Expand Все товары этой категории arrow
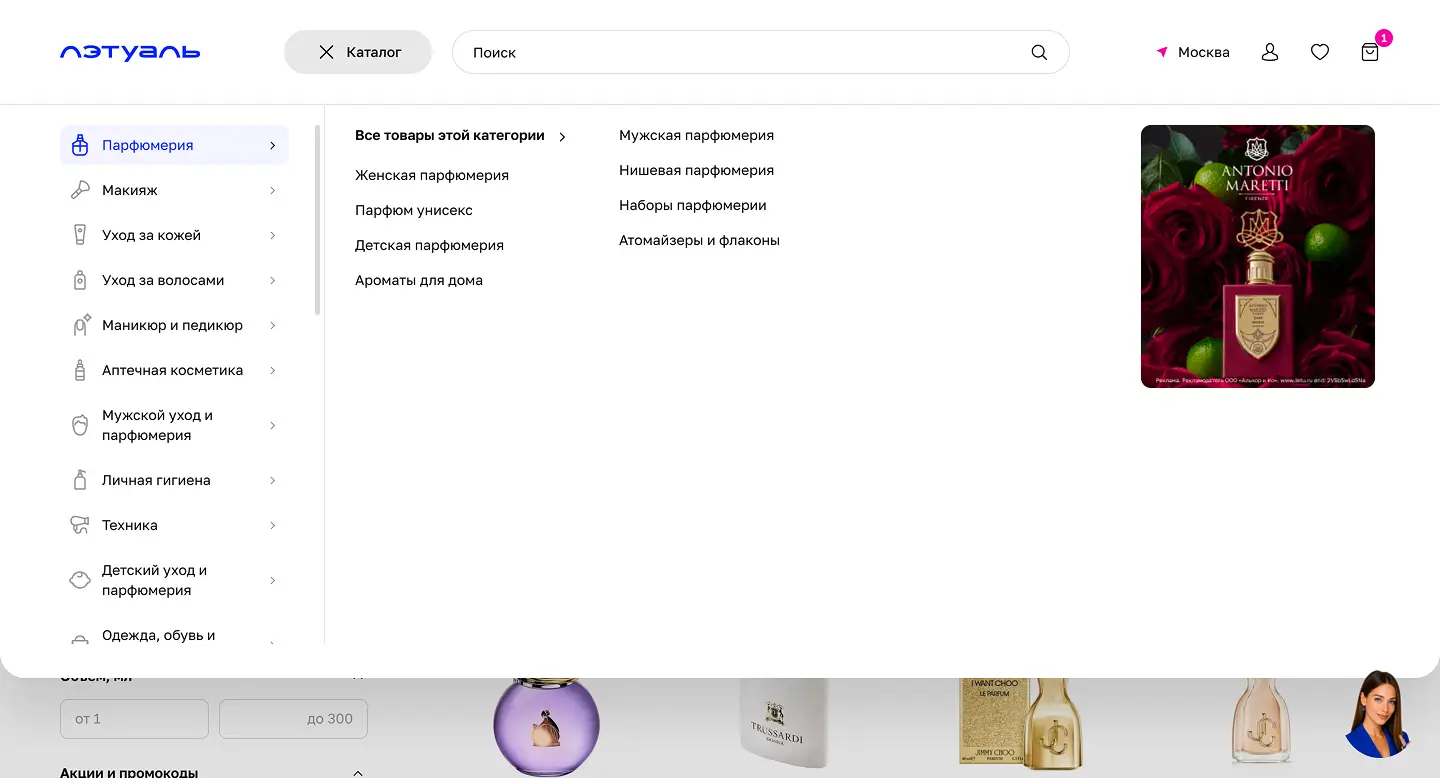 [x=562, y=136]
